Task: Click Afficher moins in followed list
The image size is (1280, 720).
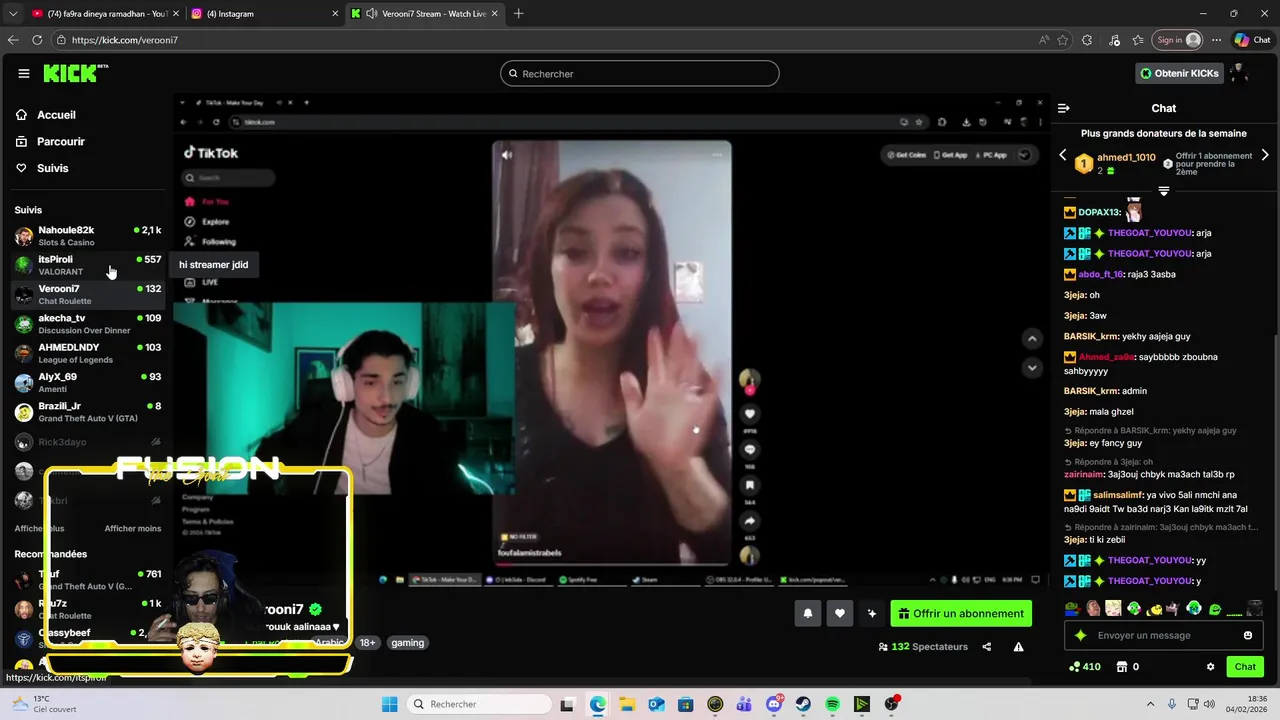Action: [133, 529]
